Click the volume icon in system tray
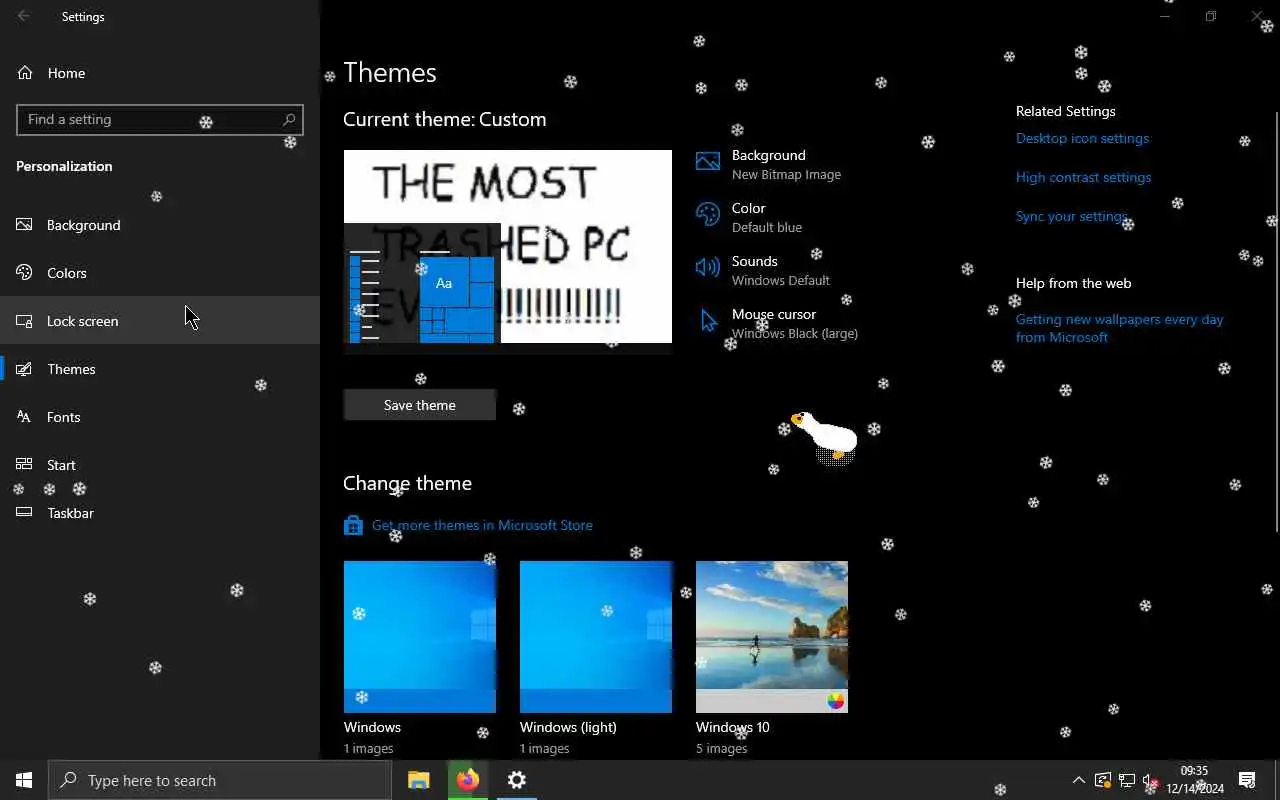 click(1151, 781)
